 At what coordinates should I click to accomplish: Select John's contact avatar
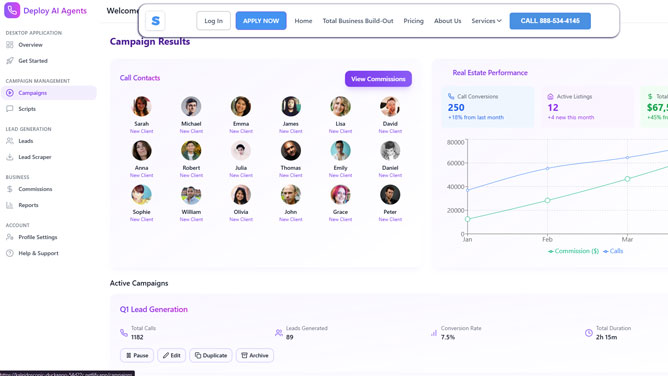291,195
